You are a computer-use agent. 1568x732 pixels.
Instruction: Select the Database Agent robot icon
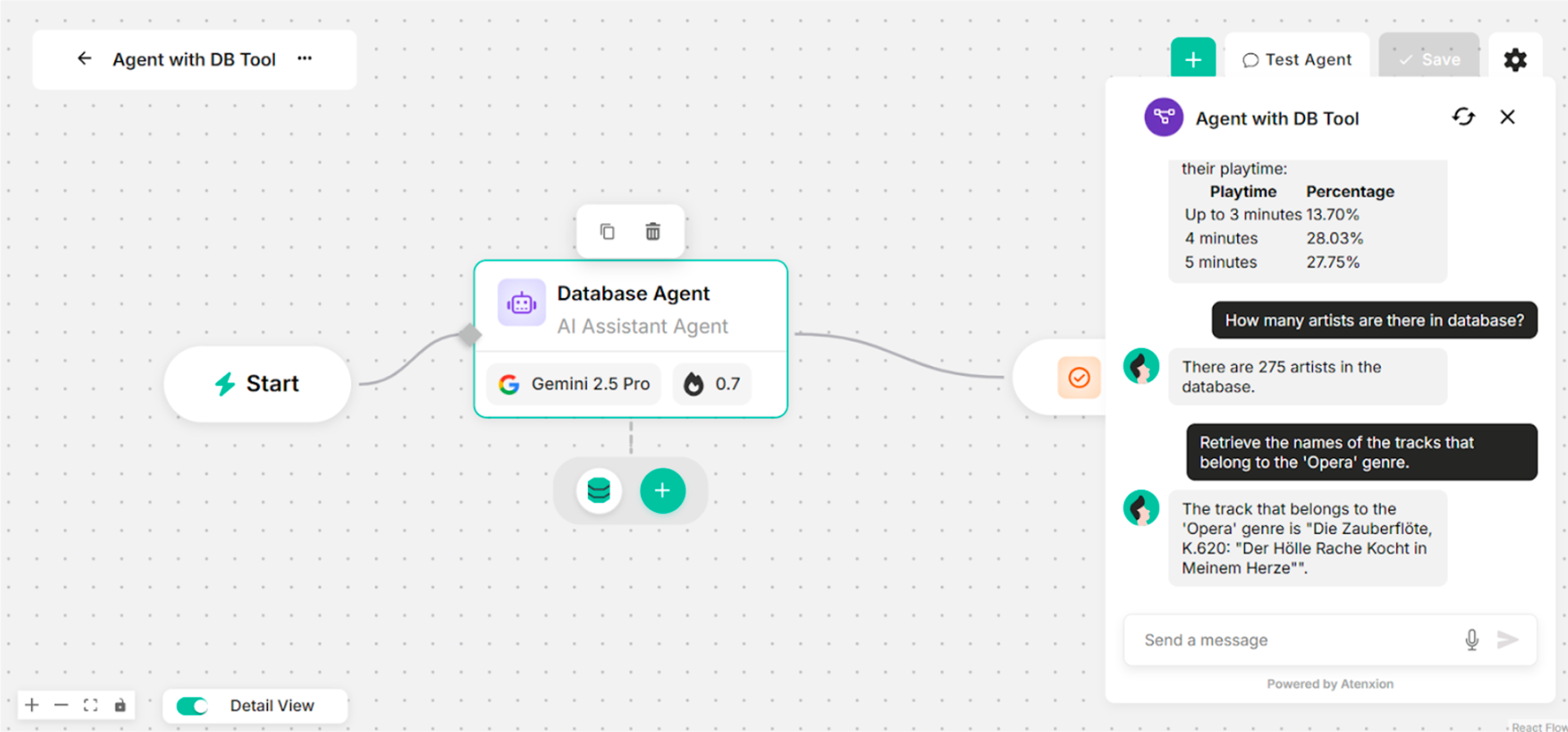522,303
